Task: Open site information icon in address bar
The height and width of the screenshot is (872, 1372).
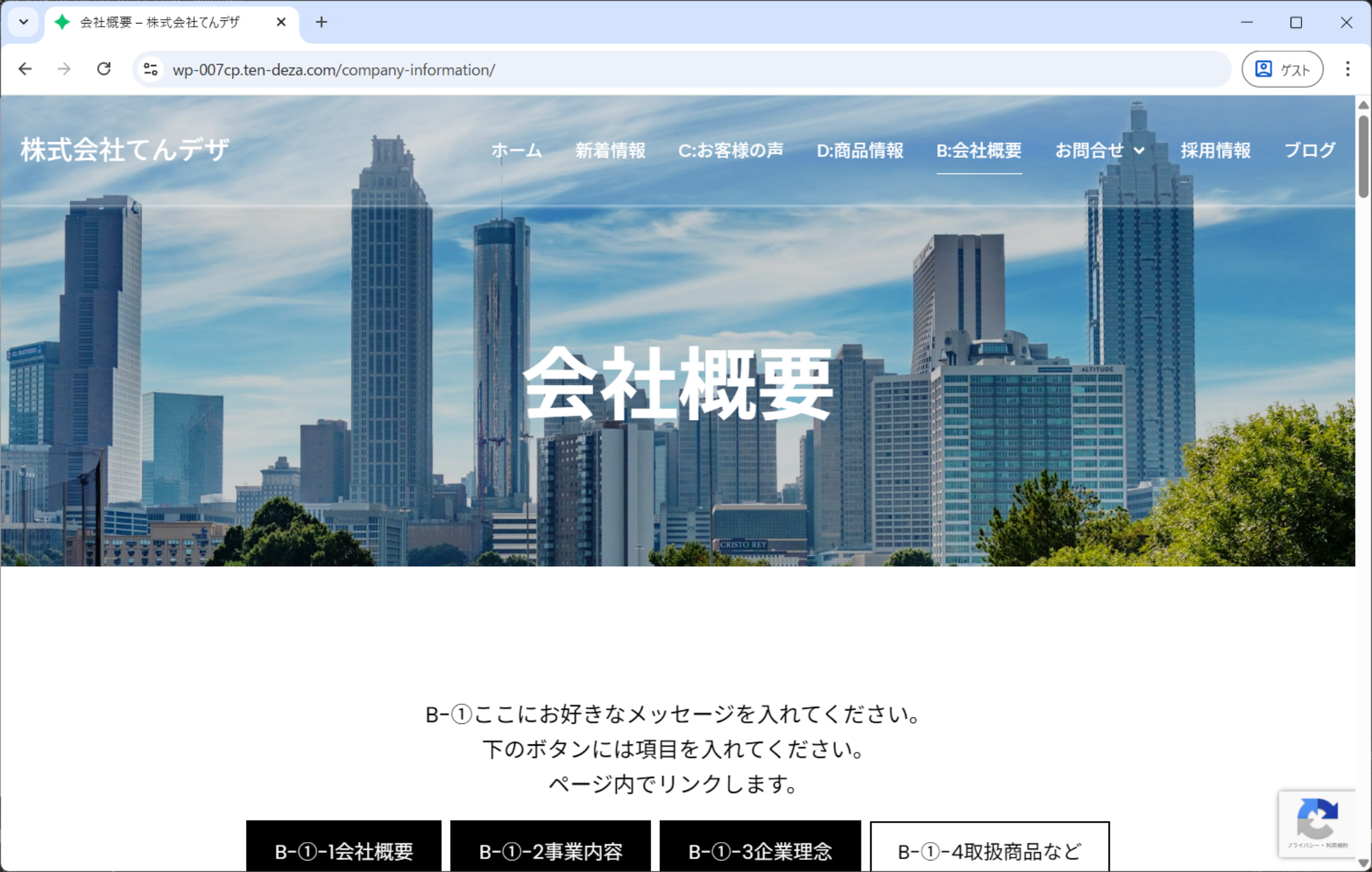Action: [x=151, y=69]
